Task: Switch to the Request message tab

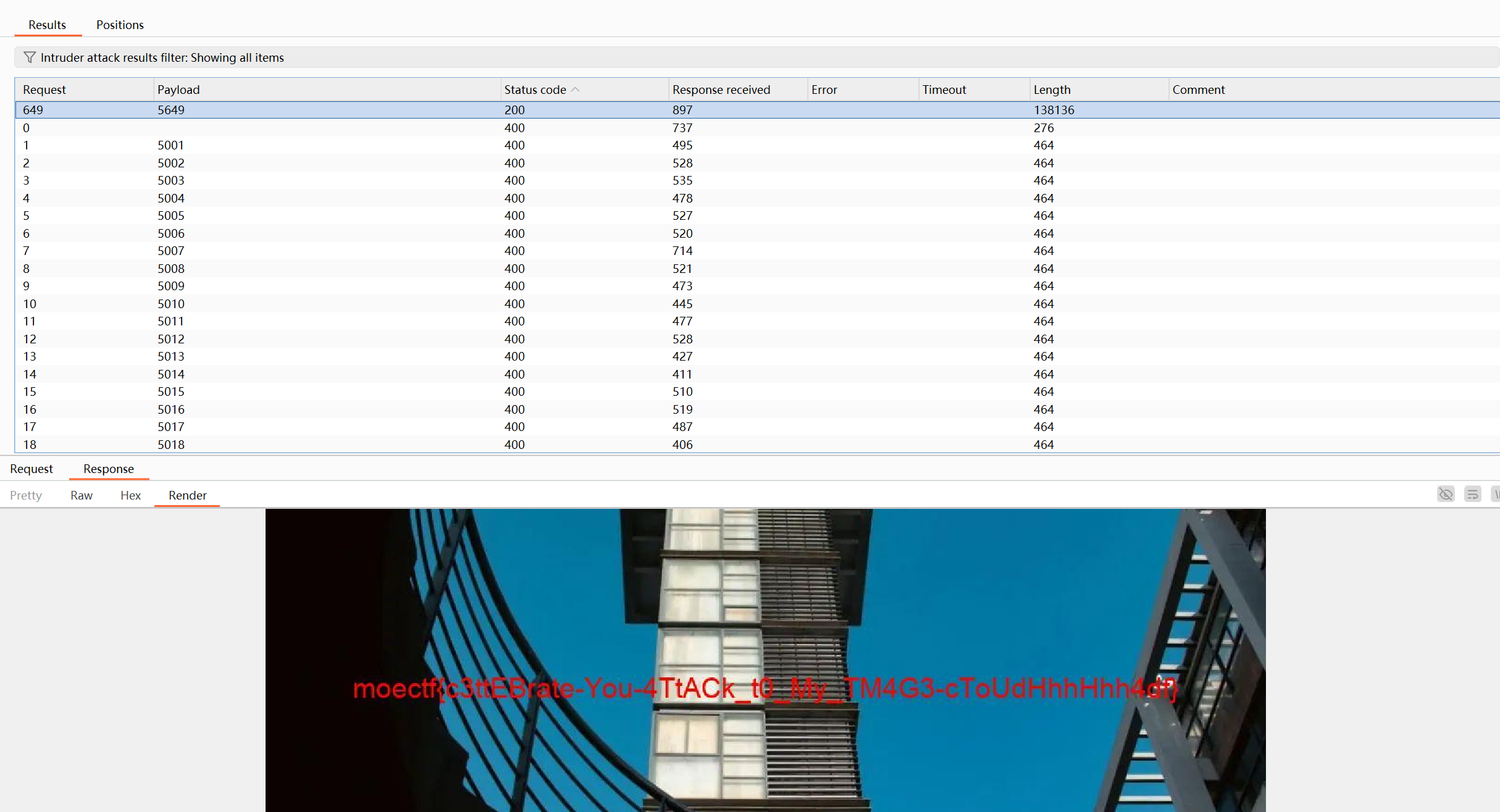Action: 31,469
